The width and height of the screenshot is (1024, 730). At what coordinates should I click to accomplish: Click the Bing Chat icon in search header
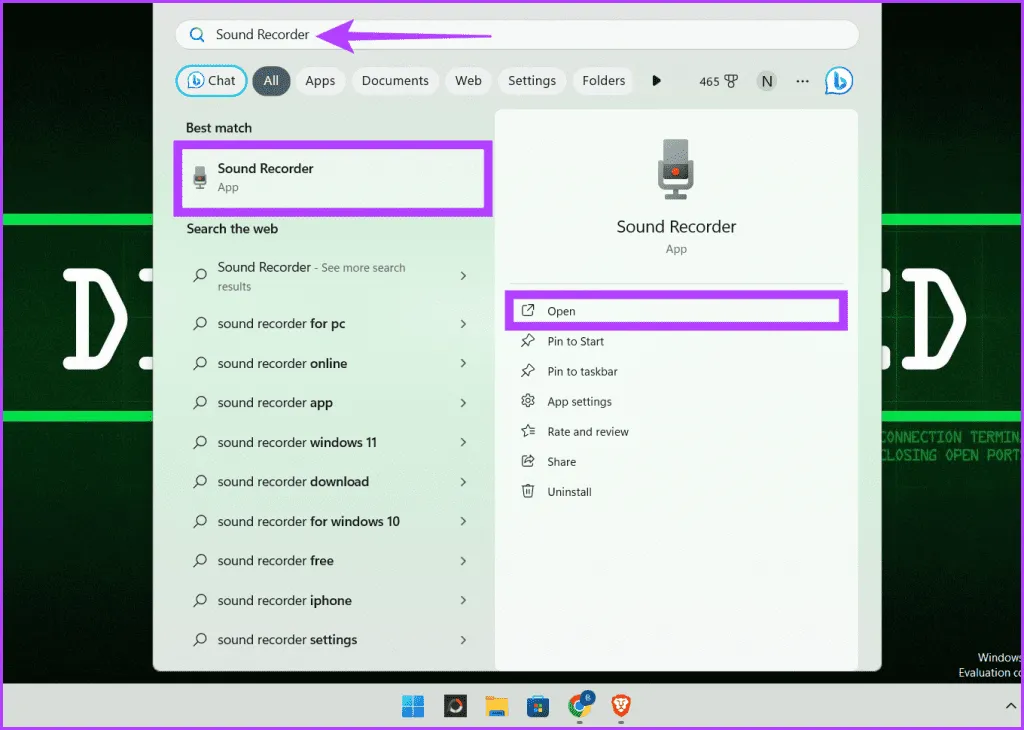[838, 81]
